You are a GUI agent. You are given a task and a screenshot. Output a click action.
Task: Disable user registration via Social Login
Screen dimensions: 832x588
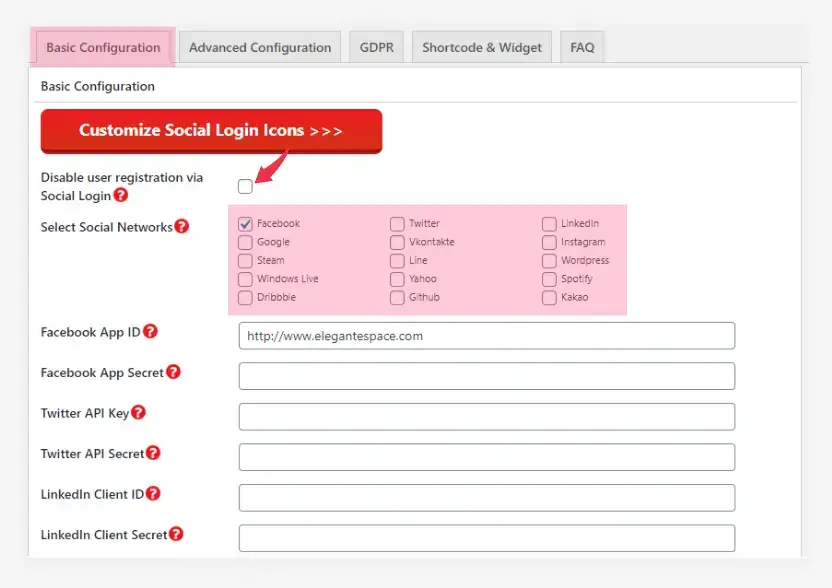point(245,186)
